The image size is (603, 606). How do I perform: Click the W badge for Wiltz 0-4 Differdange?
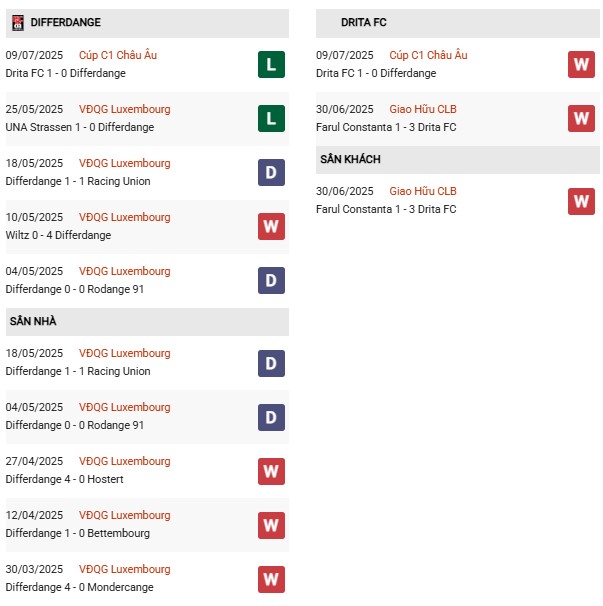pos(271,227)
